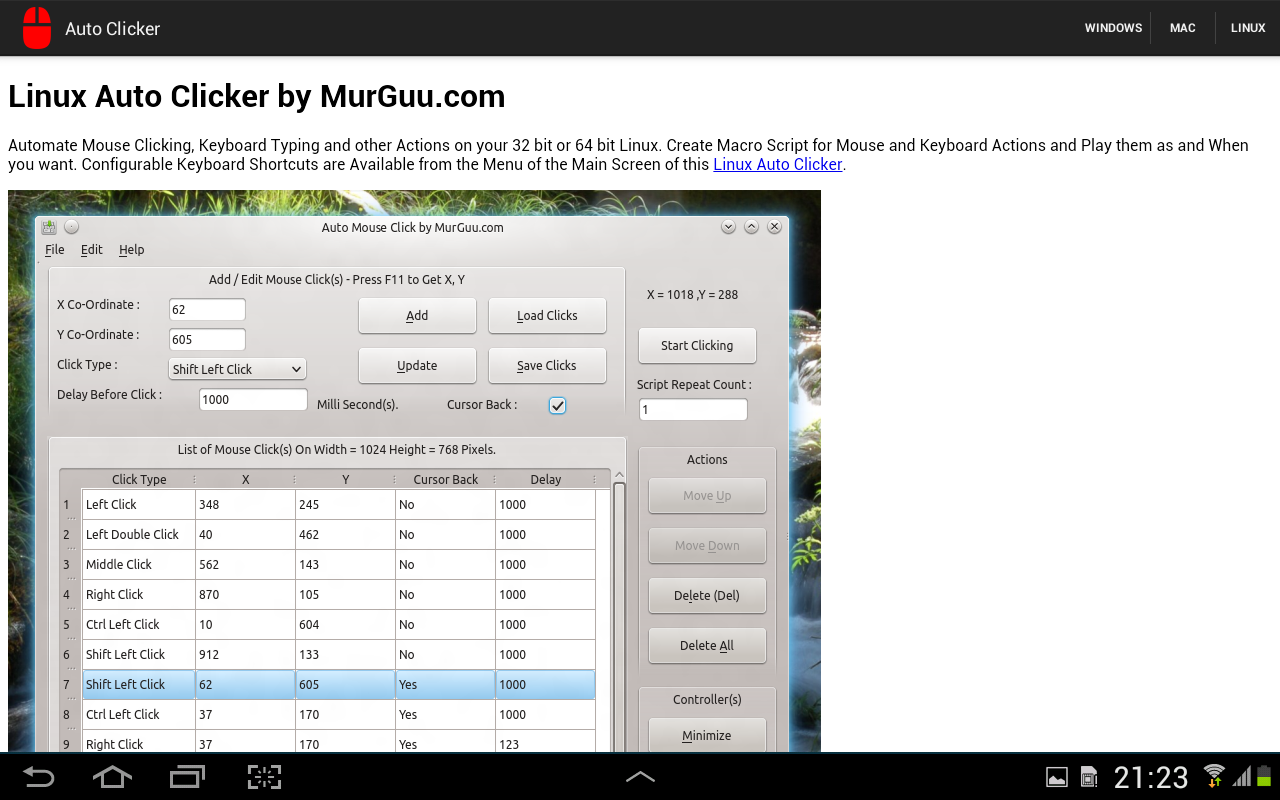Viewport: 1280px width, 800px height.
Task: Tap the Home icon in the navigation bar
Action: [x=112, y=776]
